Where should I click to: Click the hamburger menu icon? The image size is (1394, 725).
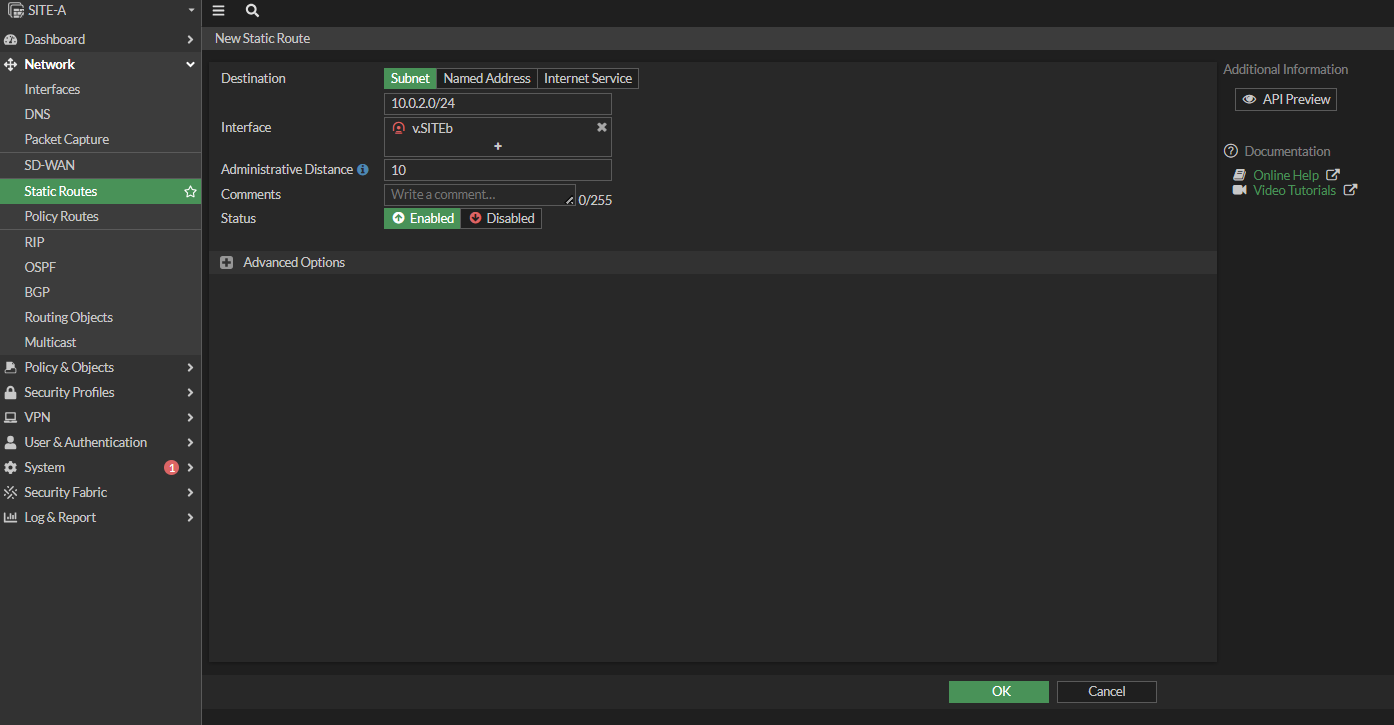[219, 10]
